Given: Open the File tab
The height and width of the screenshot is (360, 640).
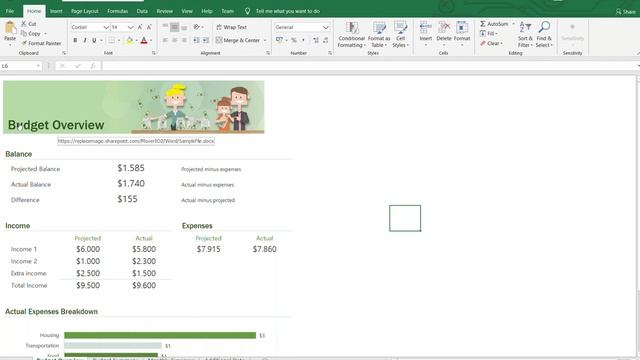Looking at the screenshot, I should (10, 11).
